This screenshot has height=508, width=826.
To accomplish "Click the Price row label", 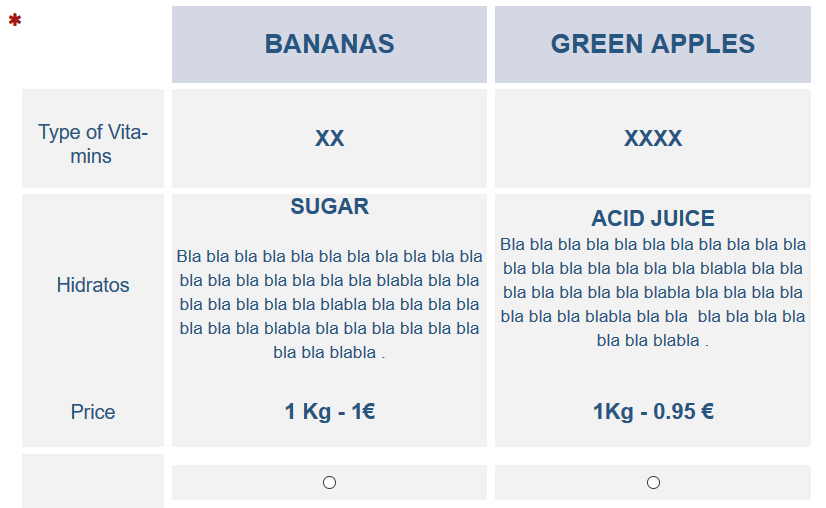I will pyautogui.click(x=92, y=412).
